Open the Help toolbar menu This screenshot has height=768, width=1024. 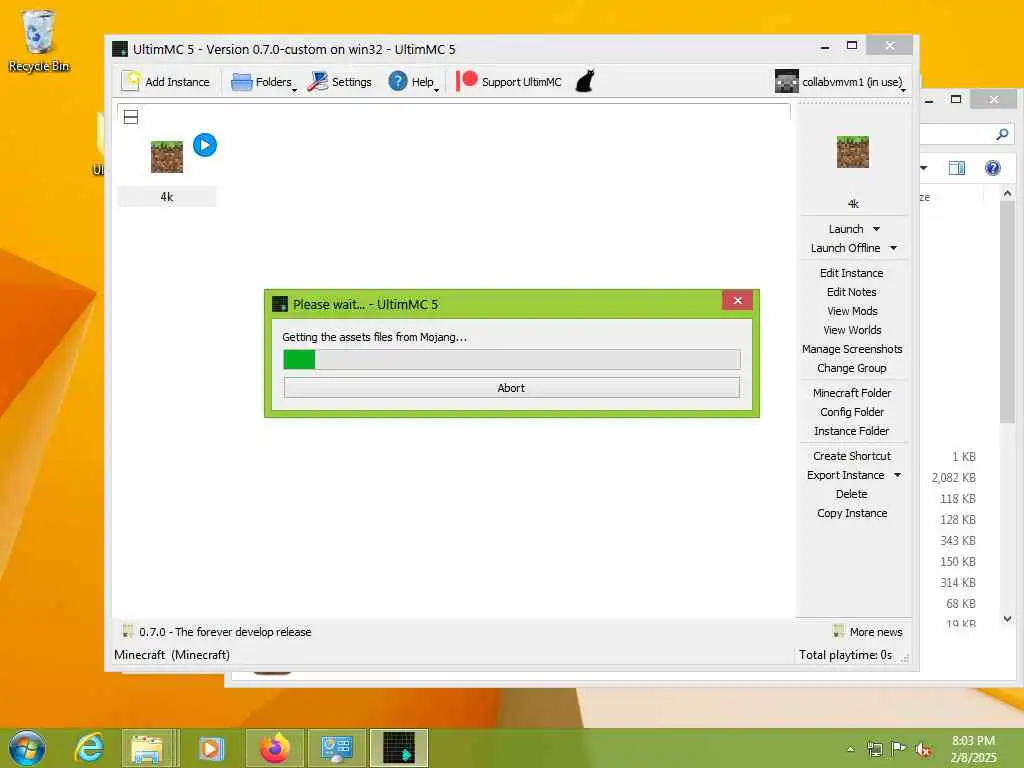pyautogui.click(x=413, y=82)
